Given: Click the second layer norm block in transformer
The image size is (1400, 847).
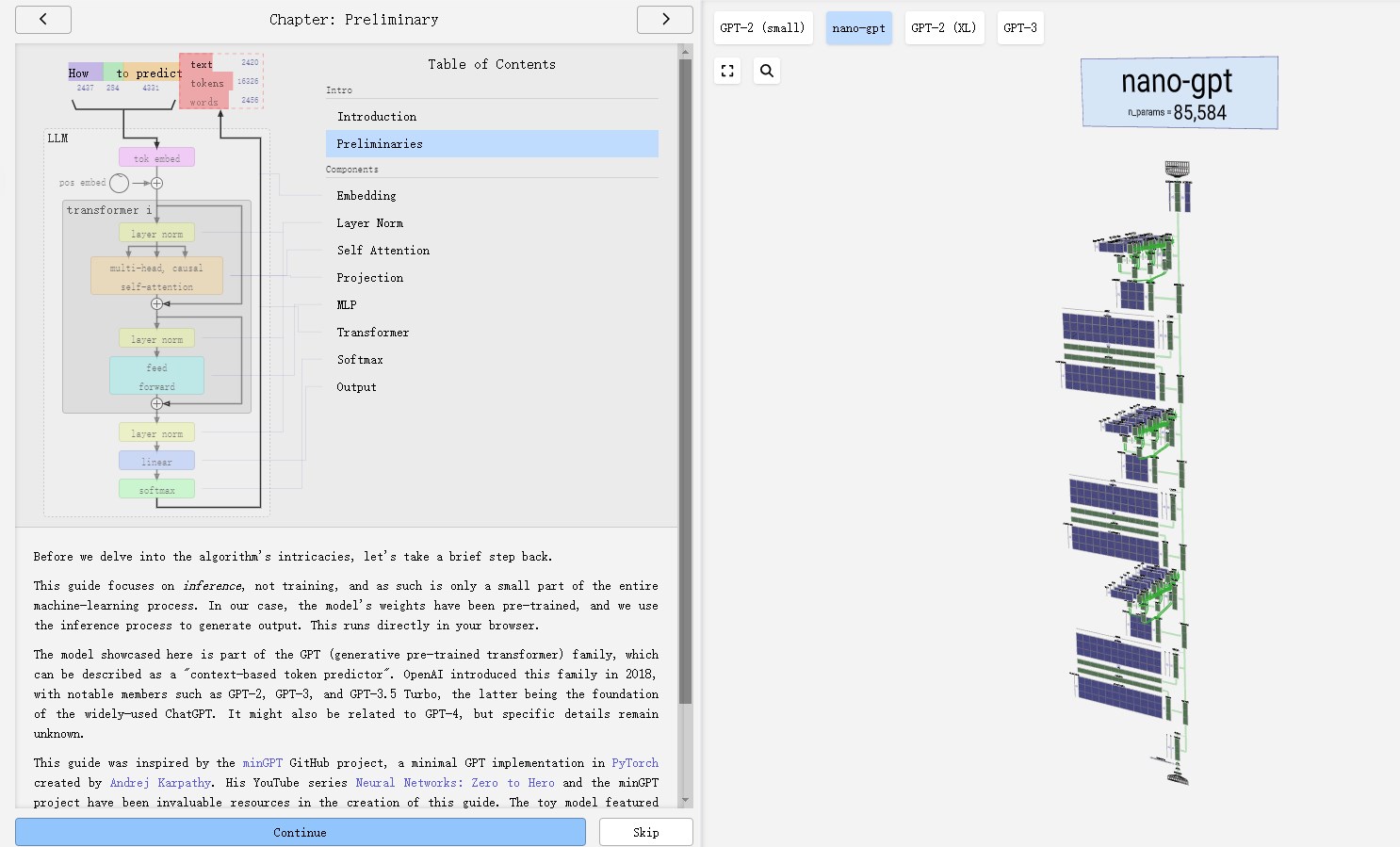Looking at the screenshot, I should 156,338.
